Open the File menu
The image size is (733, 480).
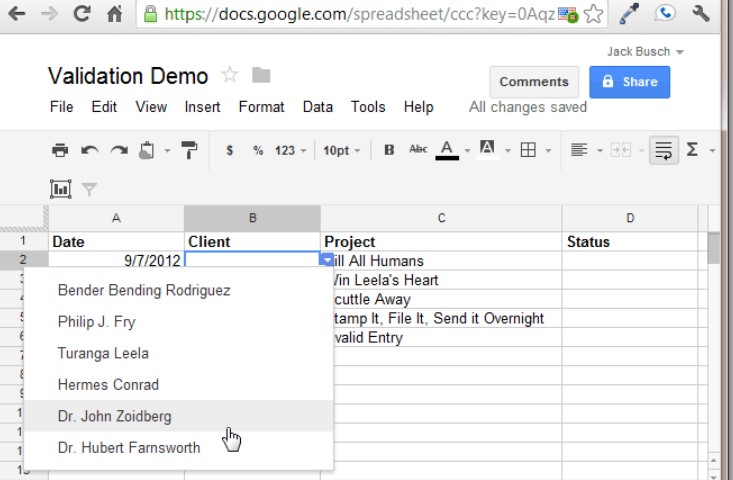(x=62, y=107)
